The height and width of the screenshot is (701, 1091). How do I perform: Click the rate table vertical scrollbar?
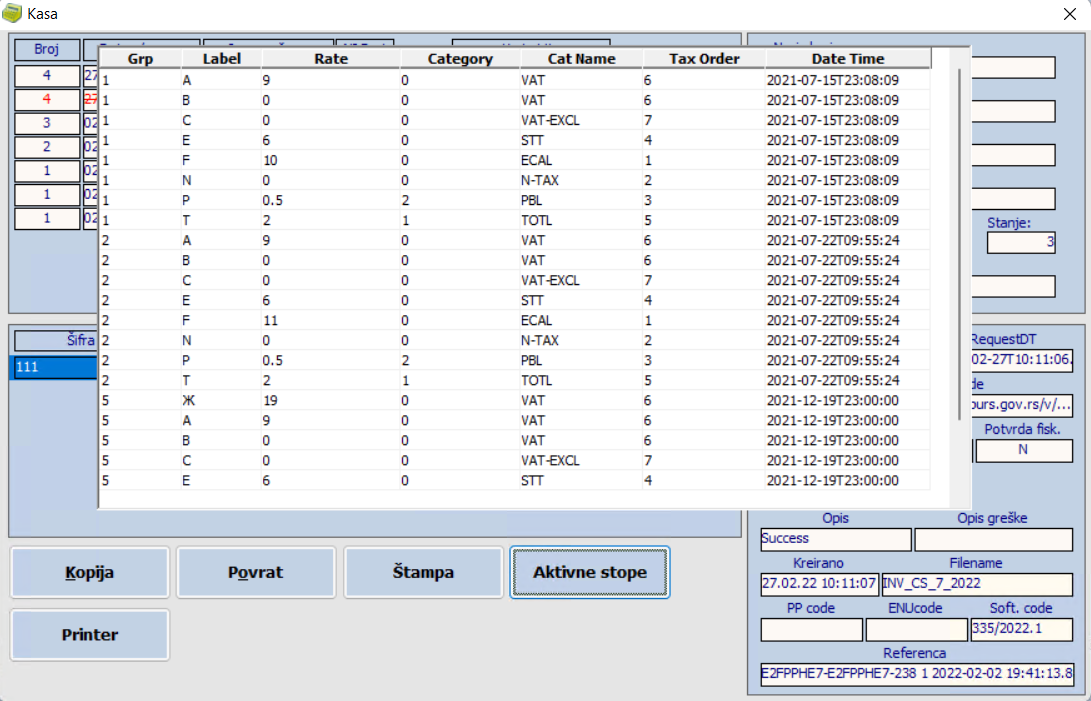coord(959,244)
